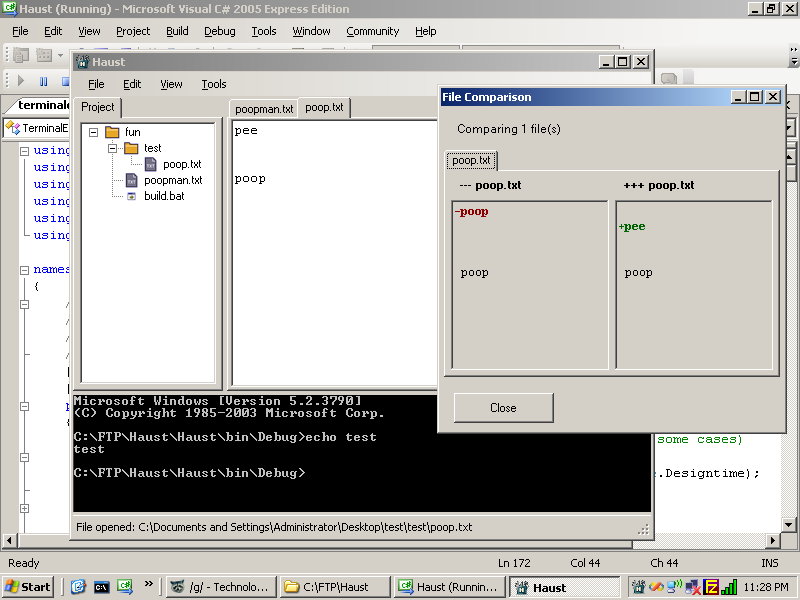The image size is (800, 600).
Task: Click inside the black command prompt panel
Action: tap(362, 453)
